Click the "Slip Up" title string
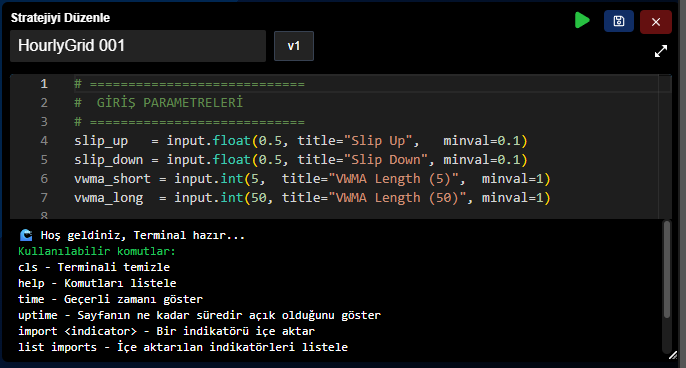 (378, 141)
